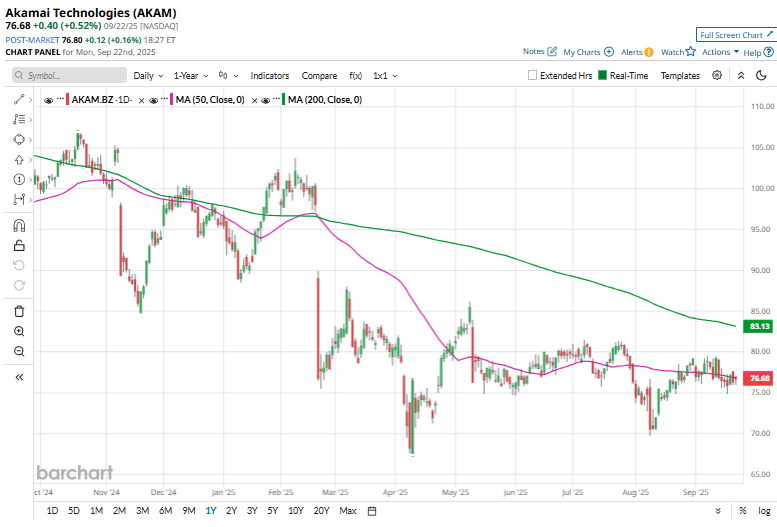Collapse chart header with double up arrows
The image size is (777, 527).
point(741,75)
